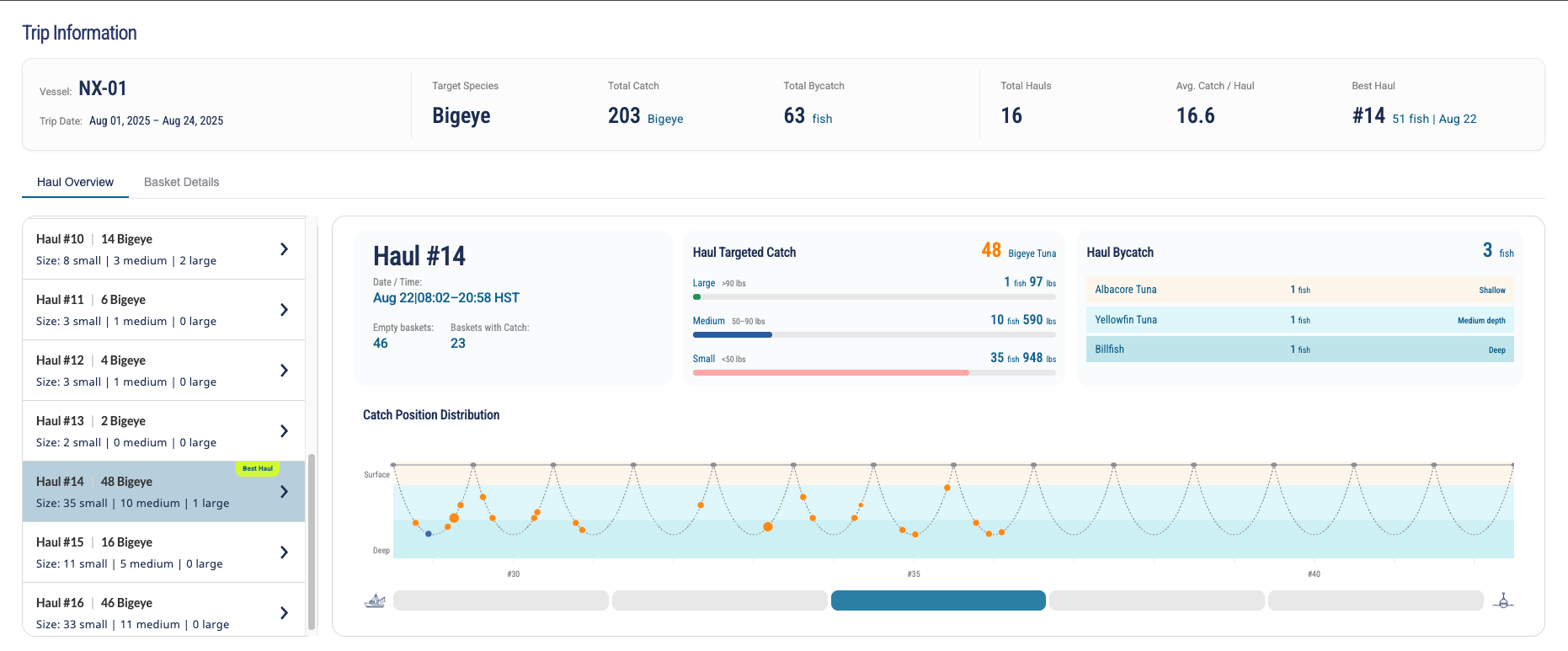Click the blue dot on catch chart
This screenshot has width=1568, height=651.
(x=429, y=534)
